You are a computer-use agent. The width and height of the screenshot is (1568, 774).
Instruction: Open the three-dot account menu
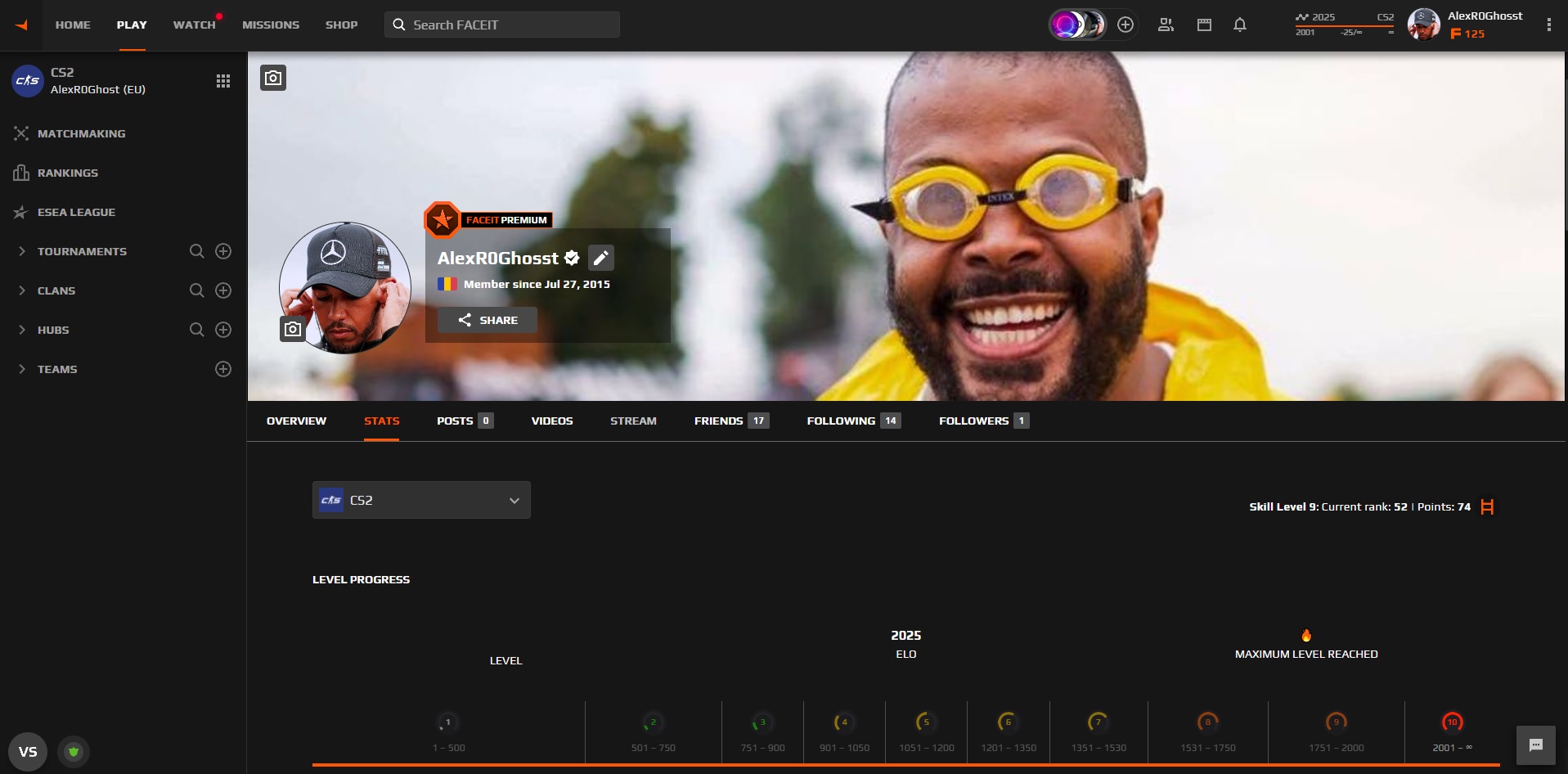(1548, 25)
